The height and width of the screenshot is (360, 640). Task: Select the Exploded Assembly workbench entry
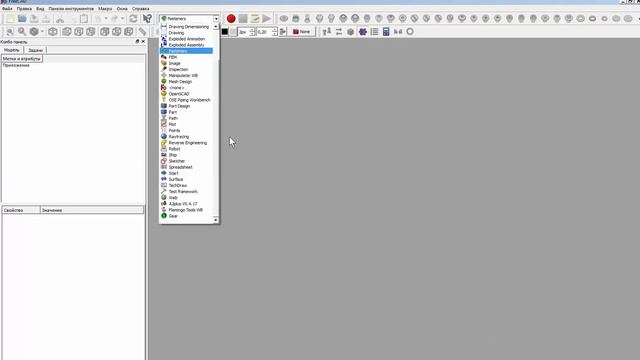pos(186,45)
